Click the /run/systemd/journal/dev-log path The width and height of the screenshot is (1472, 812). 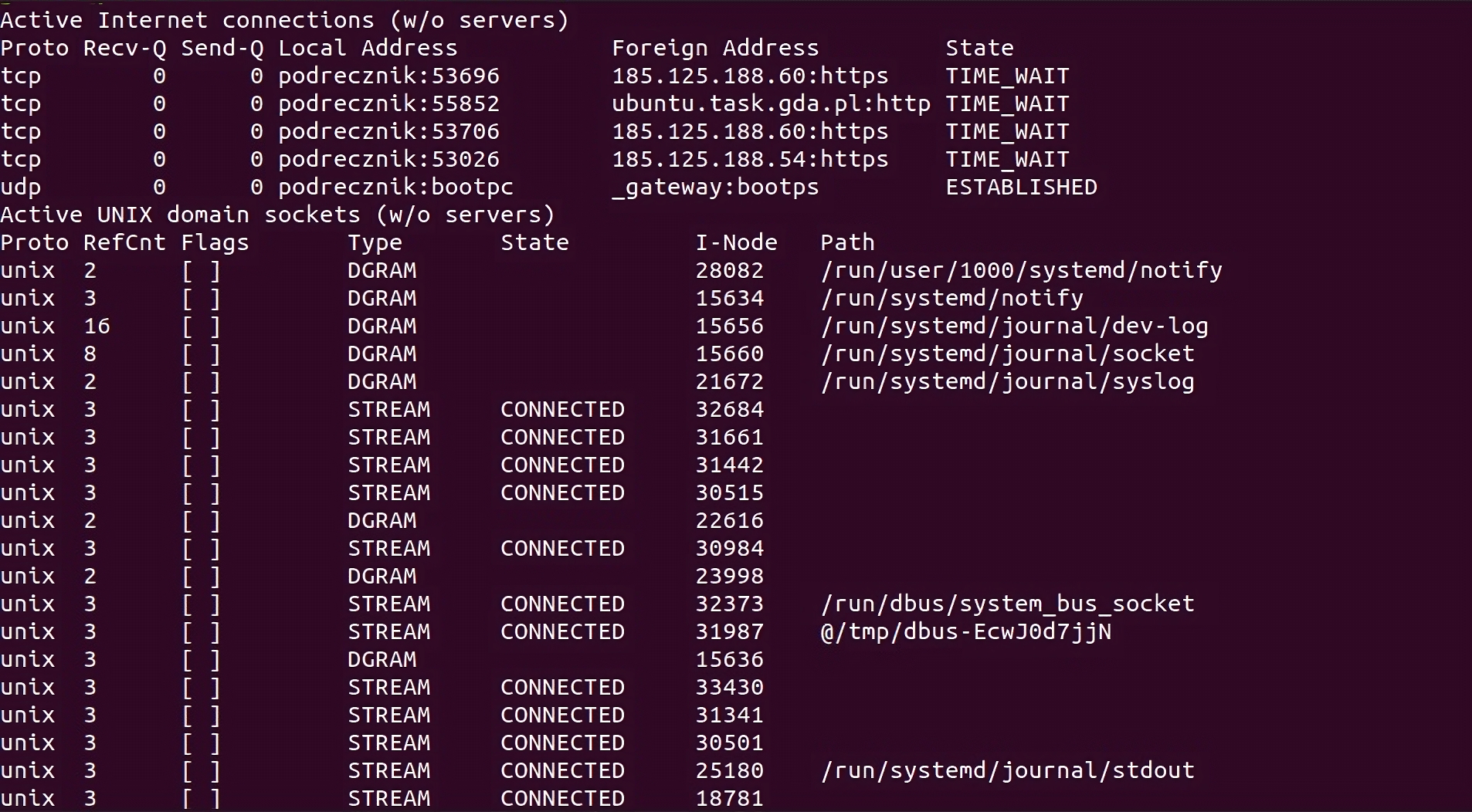coord(1014,326)
